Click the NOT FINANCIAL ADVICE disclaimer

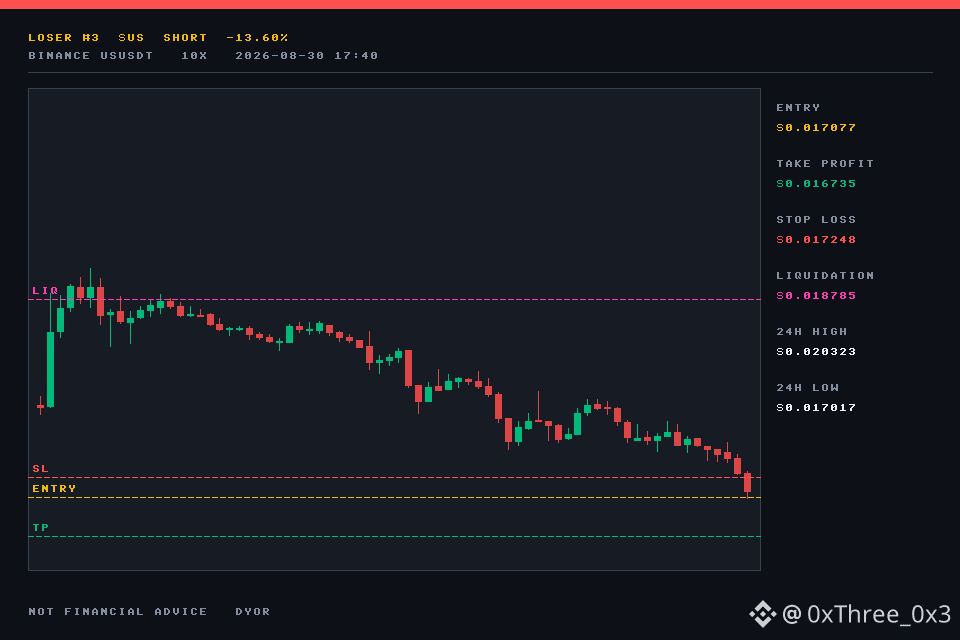pos(118,612)
